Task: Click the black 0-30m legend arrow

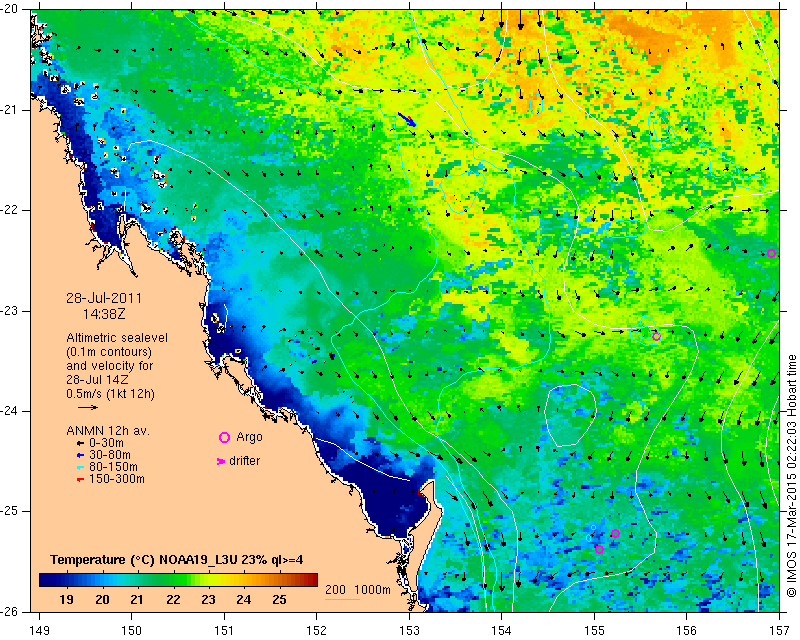Action: tap(80, 443)
